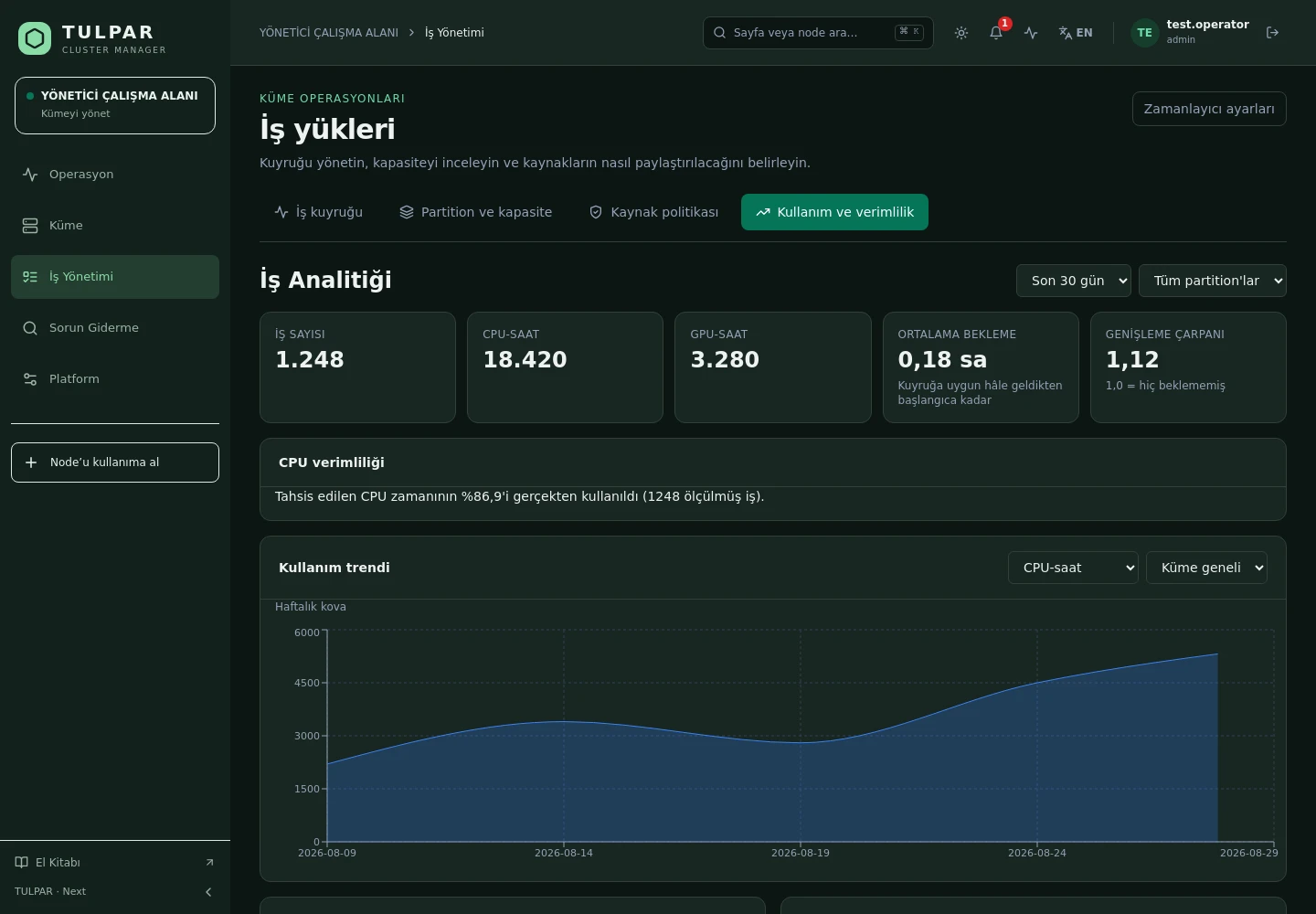This screenshot has width=1316, height=914.
Task: Click the external link arrow beside El Kitabı
Action: pyautogui.click(x=209, y=863)
